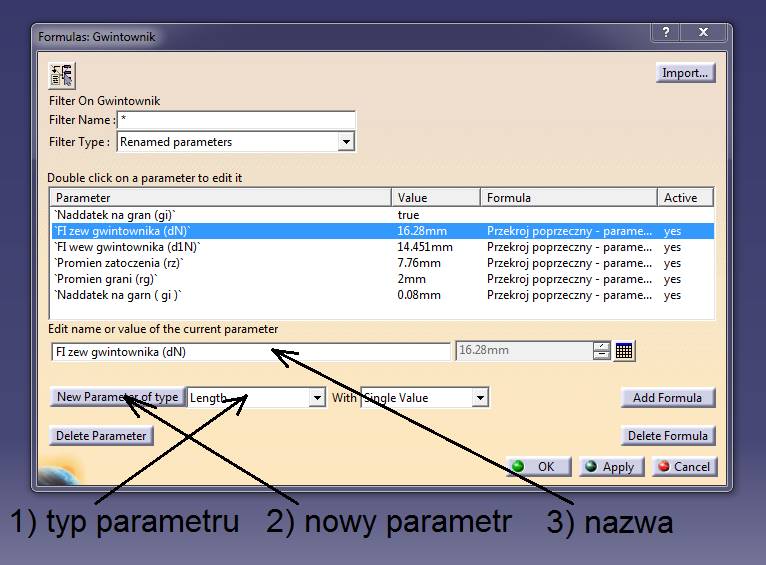Click the value 7.76mm
Screen dimensions: 766x565
coord(419,263)
